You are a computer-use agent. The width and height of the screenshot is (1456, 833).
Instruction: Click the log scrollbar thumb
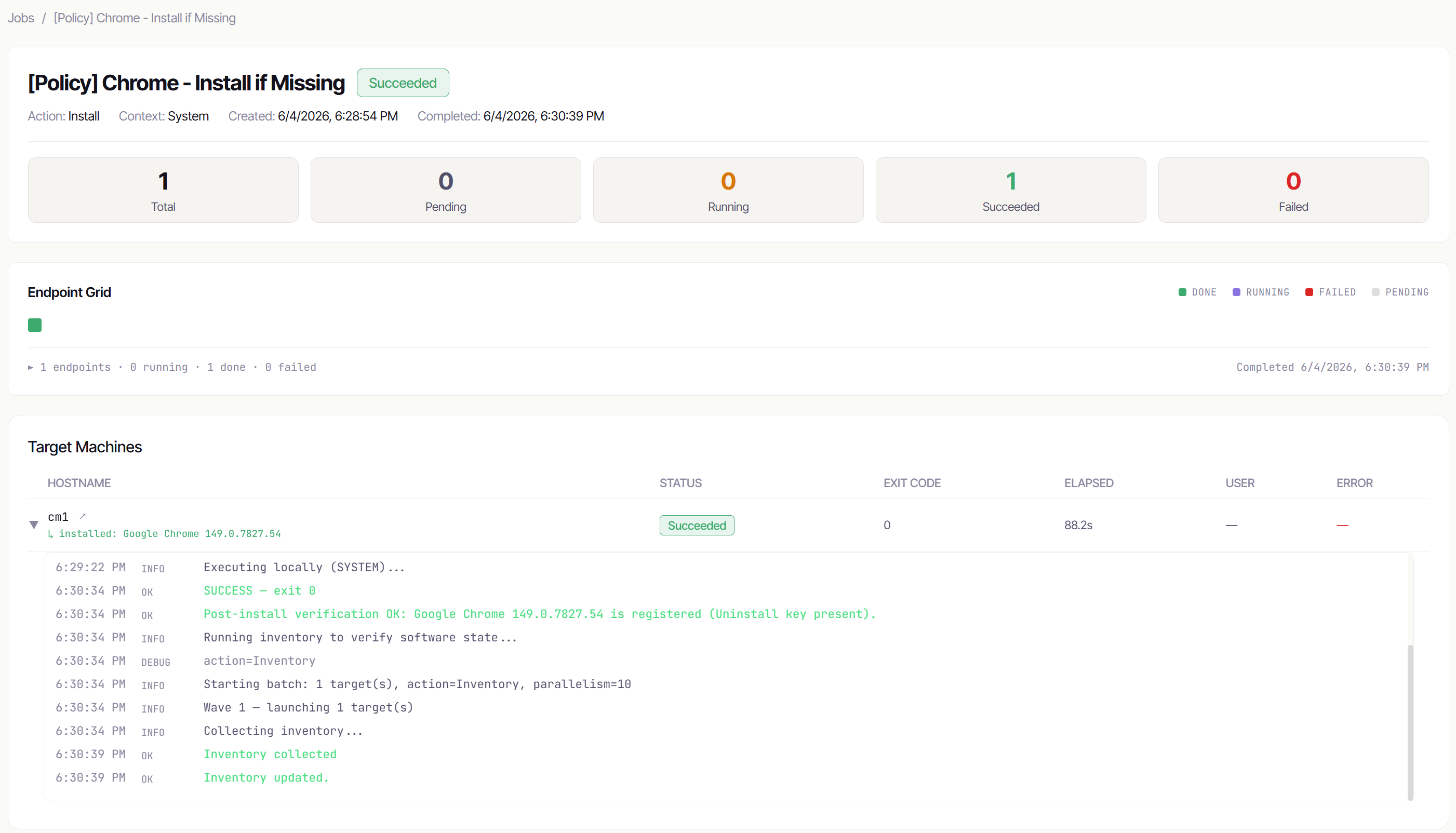point(1410,723)
